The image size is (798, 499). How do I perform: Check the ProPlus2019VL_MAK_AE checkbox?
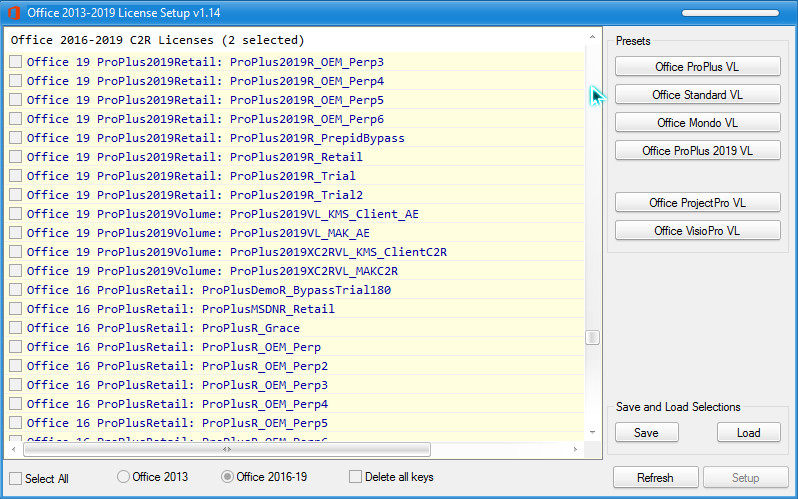(x=16, y=233)
